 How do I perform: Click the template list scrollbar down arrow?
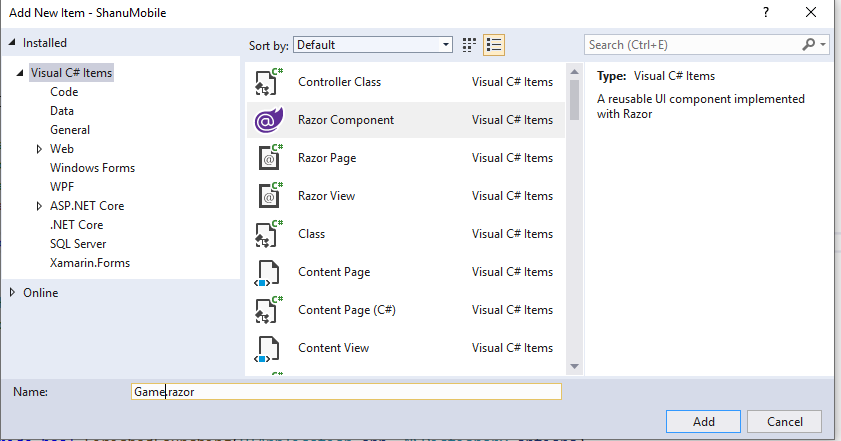coord(574,366)
